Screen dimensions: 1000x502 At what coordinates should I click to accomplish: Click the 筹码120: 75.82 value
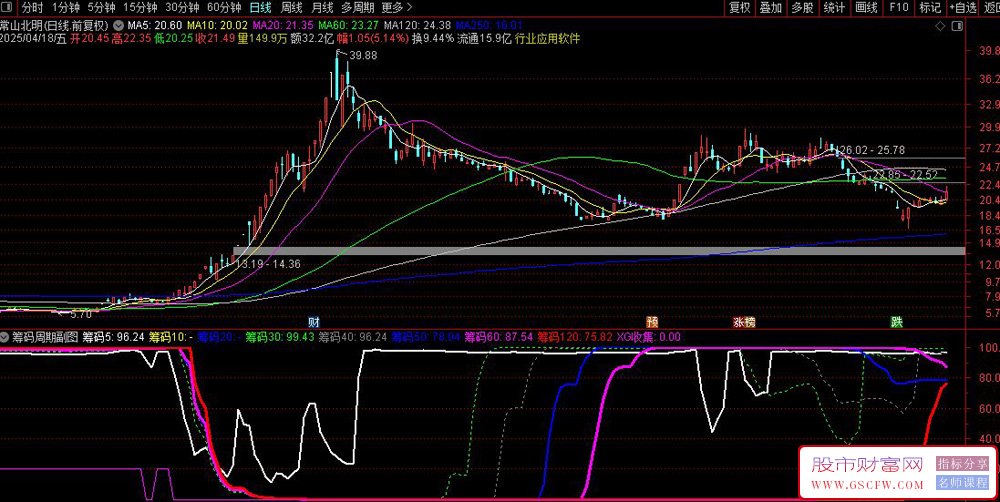click(x=575, y=338)
